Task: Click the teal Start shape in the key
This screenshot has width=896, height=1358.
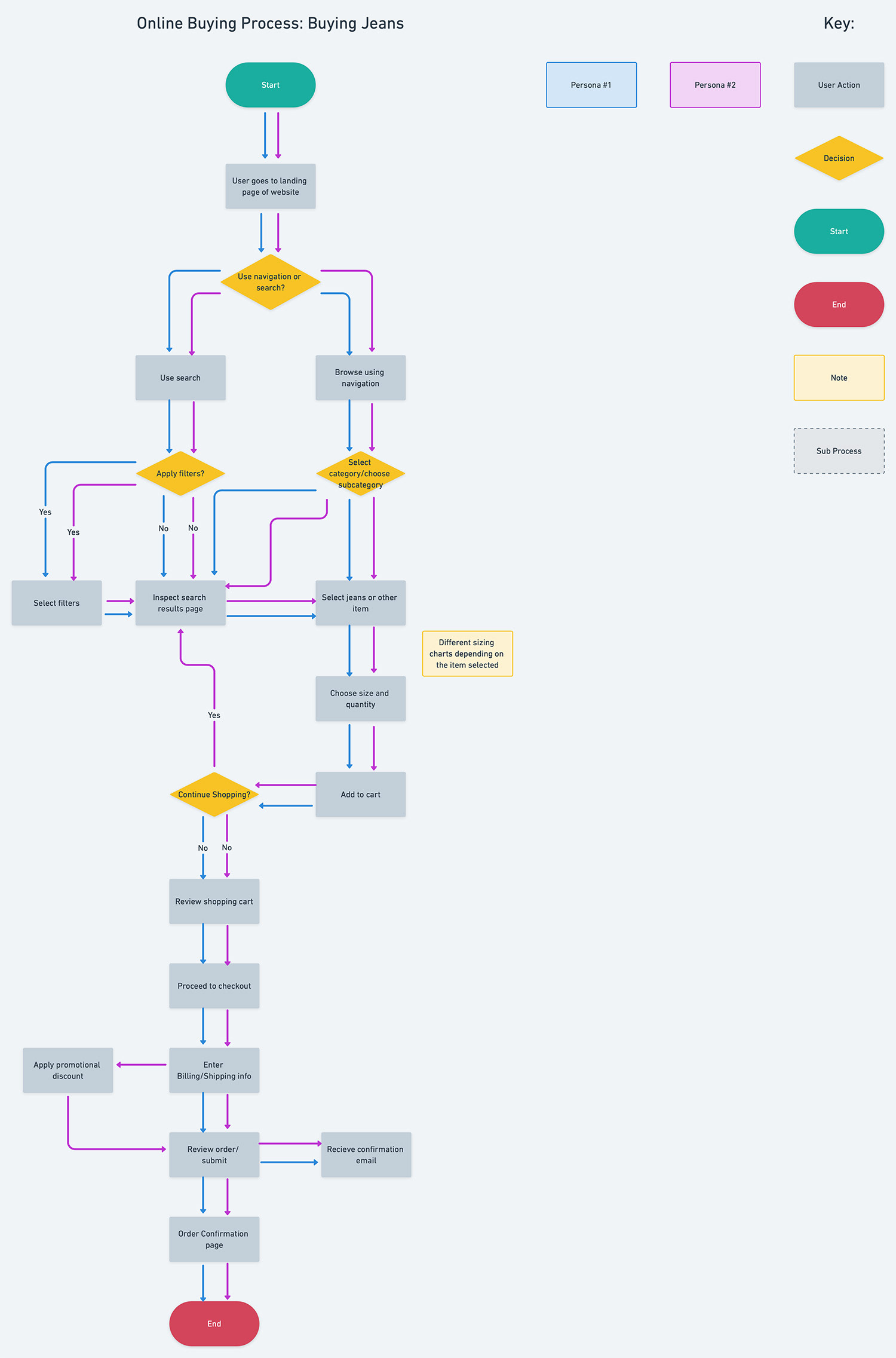Action: pos(839,231)
